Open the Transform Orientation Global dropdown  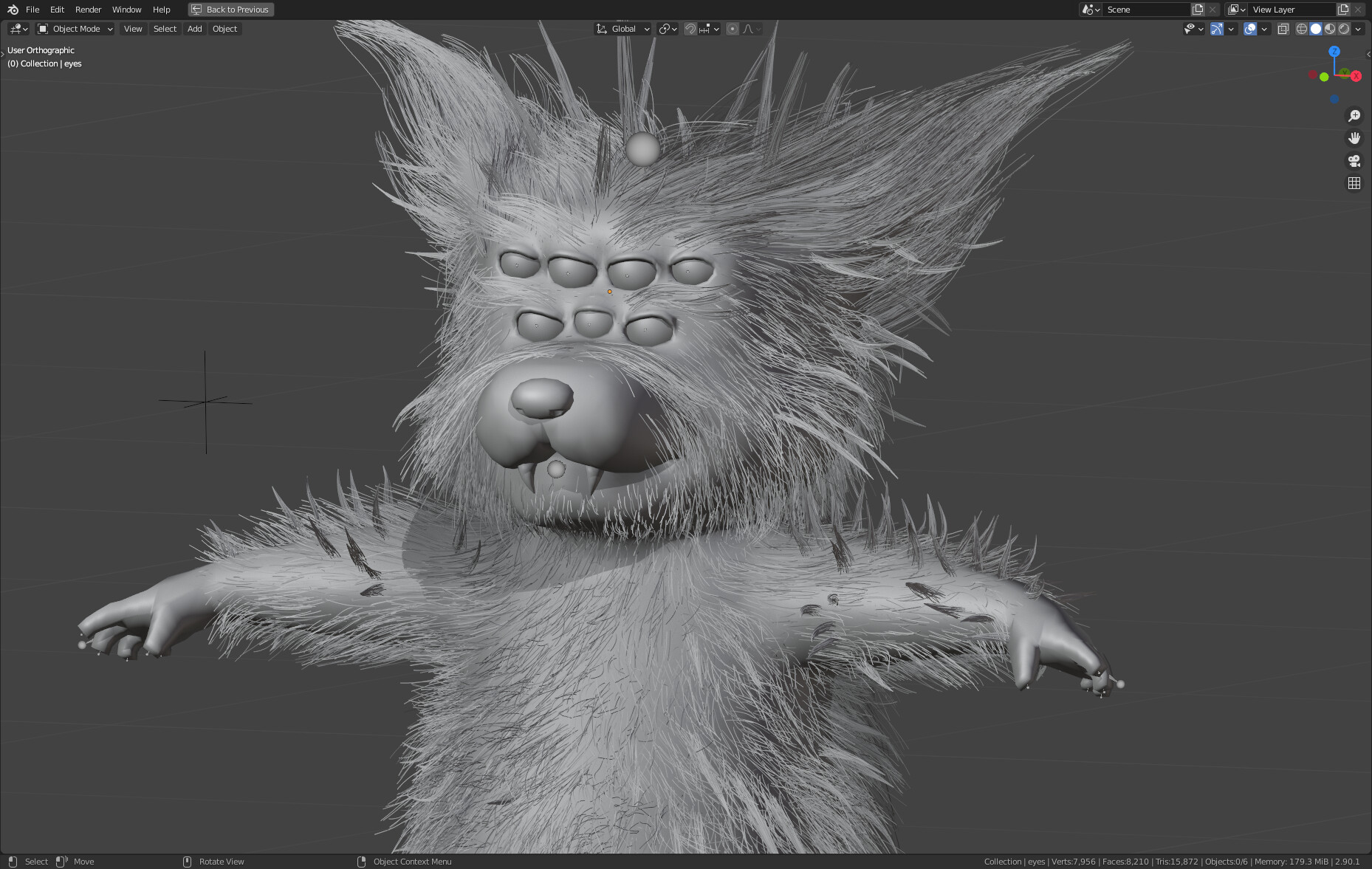coord(622,29)
